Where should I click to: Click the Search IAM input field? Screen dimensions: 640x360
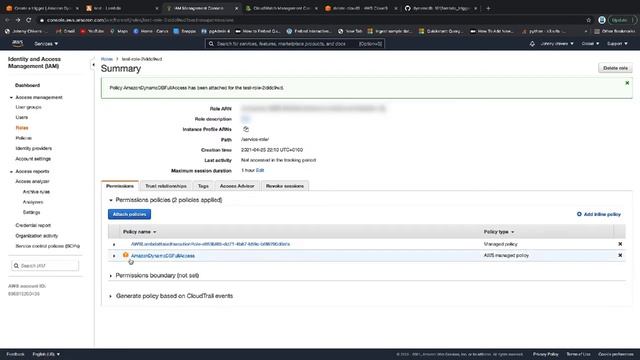pos(45,266)
